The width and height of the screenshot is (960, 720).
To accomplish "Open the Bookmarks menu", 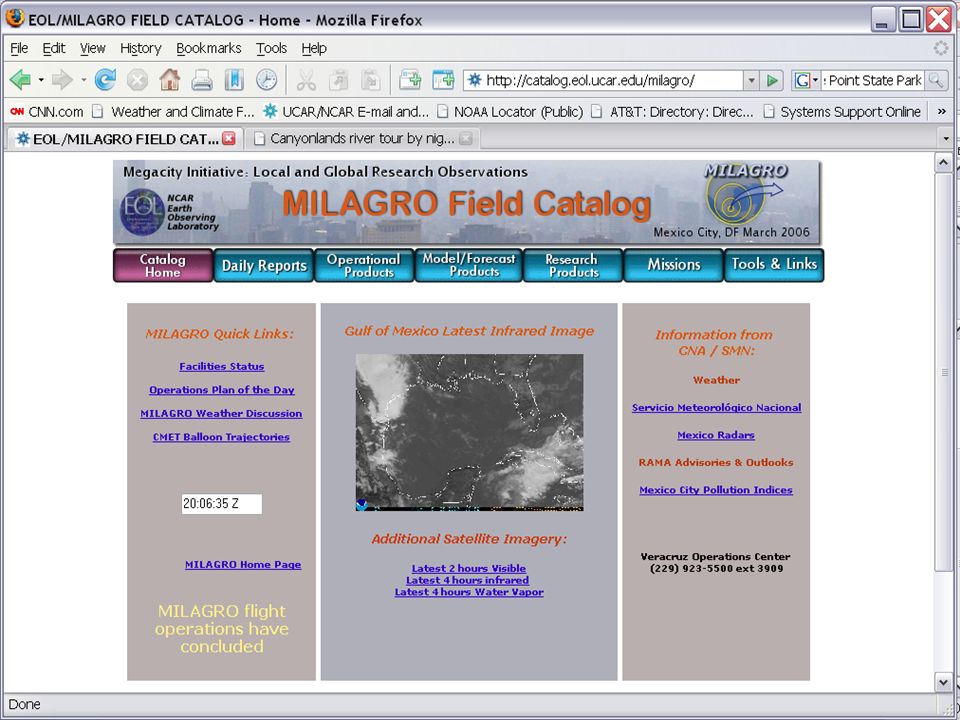I will click(x=209, y=48).
